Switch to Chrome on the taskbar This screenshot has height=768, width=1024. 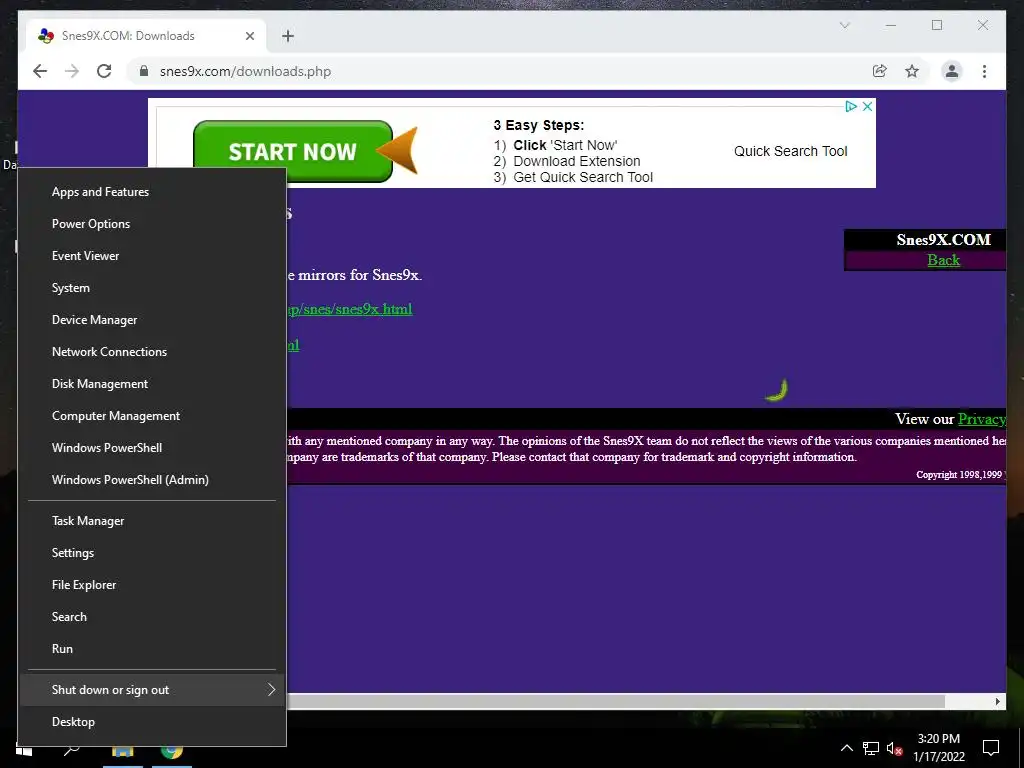[x=172, y=752]
